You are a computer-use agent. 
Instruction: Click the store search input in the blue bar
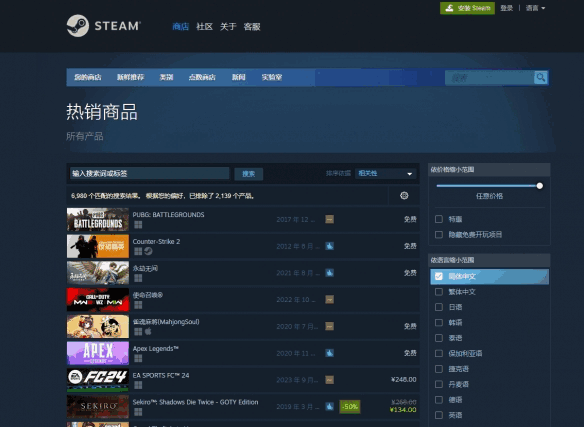(490, 78)
